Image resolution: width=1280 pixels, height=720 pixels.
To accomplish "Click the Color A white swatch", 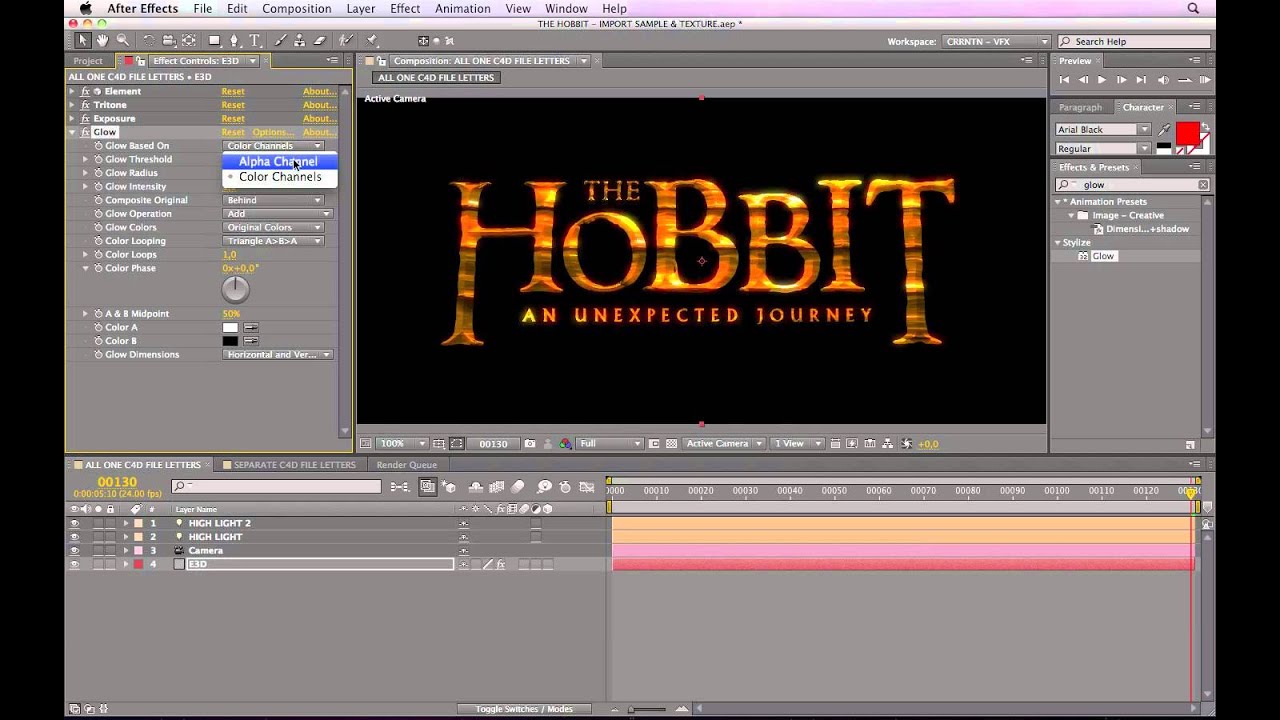I will point(230,328).
